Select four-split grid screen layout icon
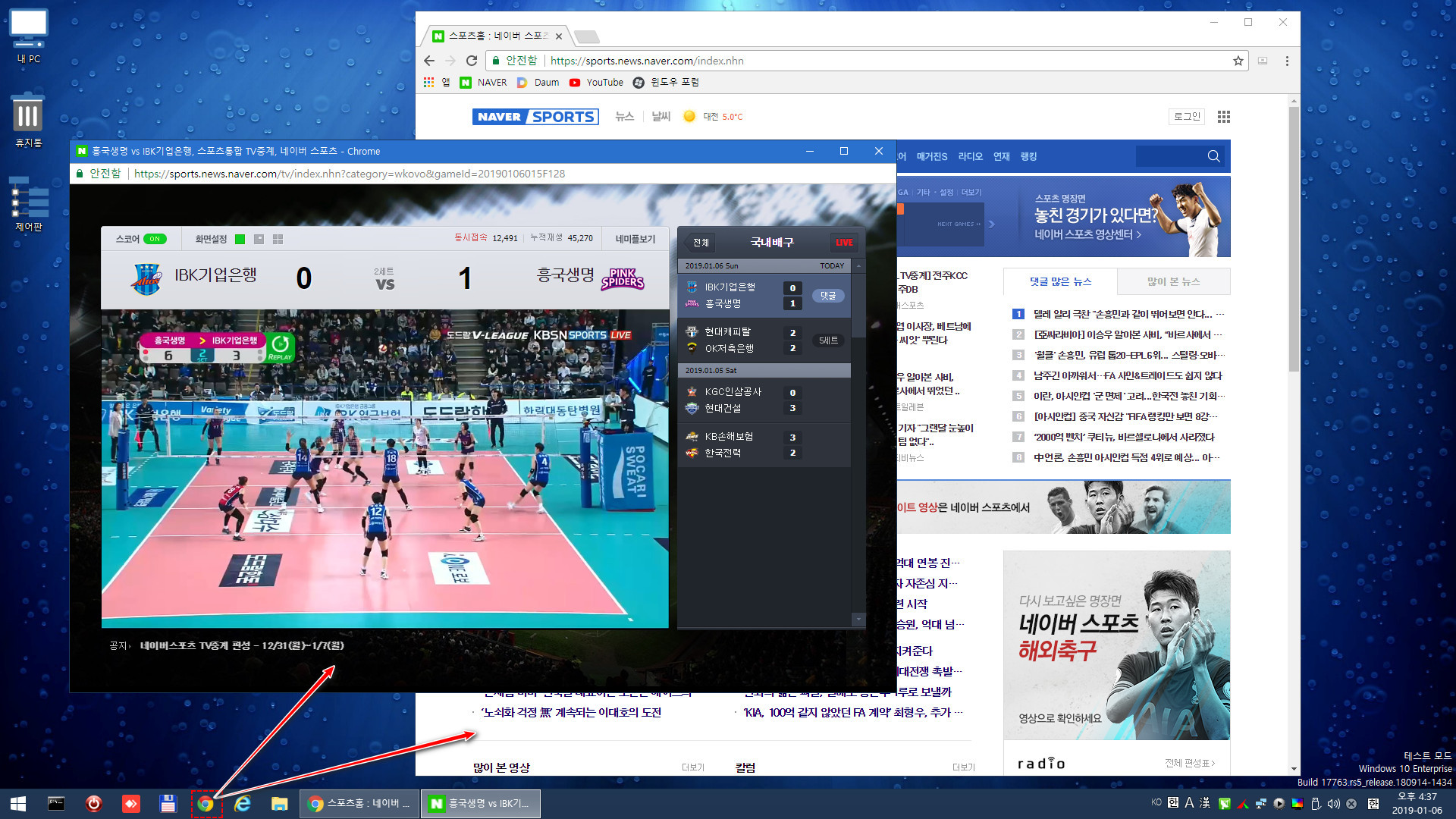 click(x=278, y=239)
